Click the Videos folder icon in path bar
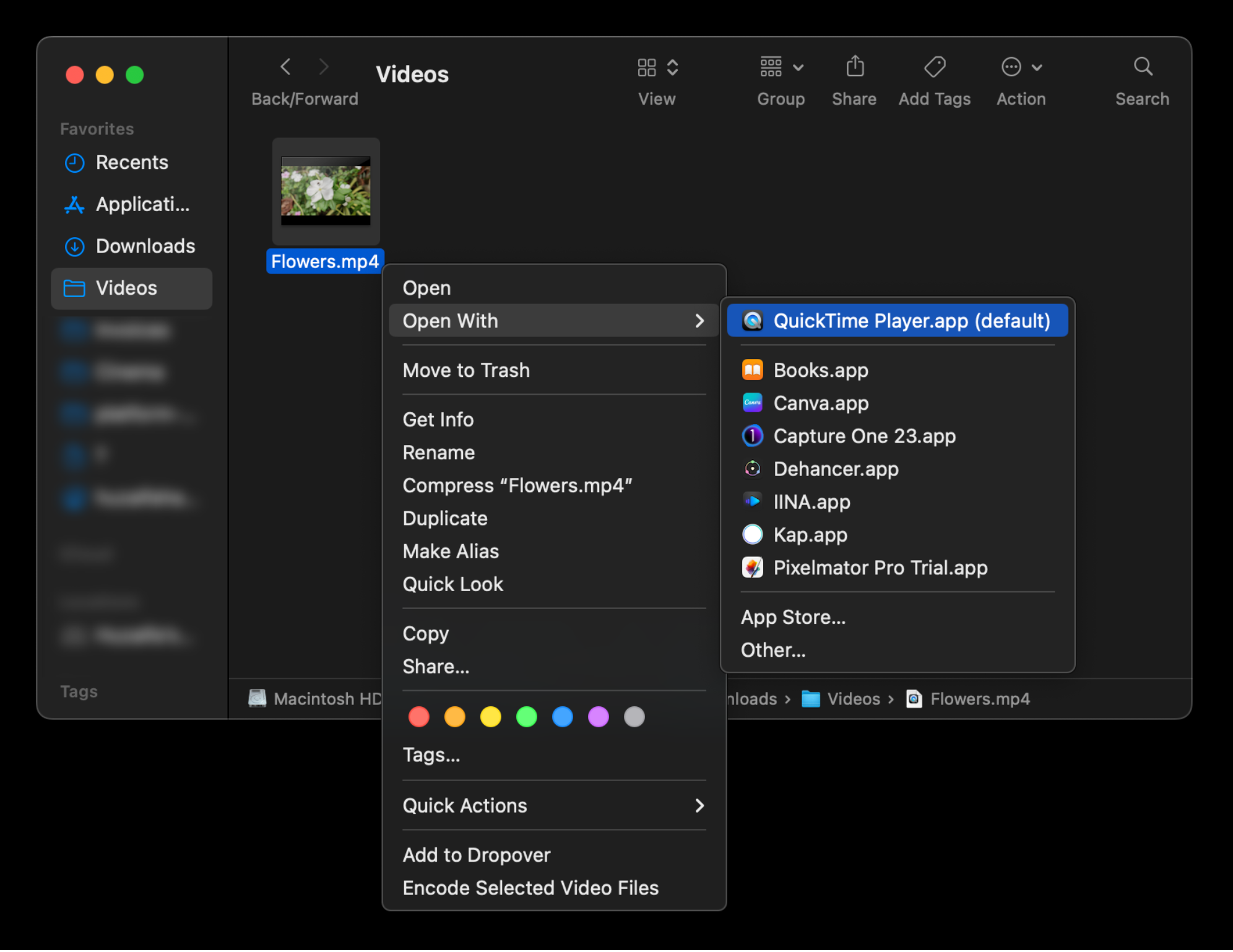This screenshot has height=952, width=1233. pos(811,699)
